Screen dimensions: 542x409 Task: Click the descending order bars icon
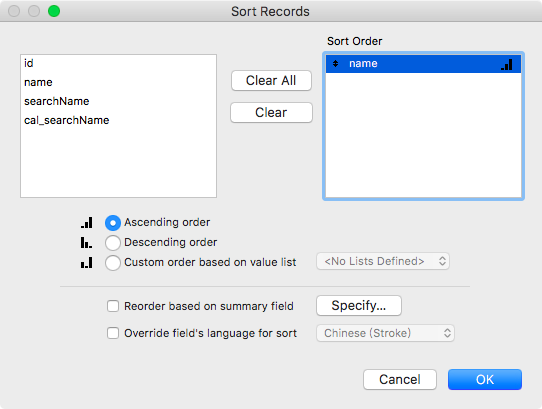(x=86, y=242)
